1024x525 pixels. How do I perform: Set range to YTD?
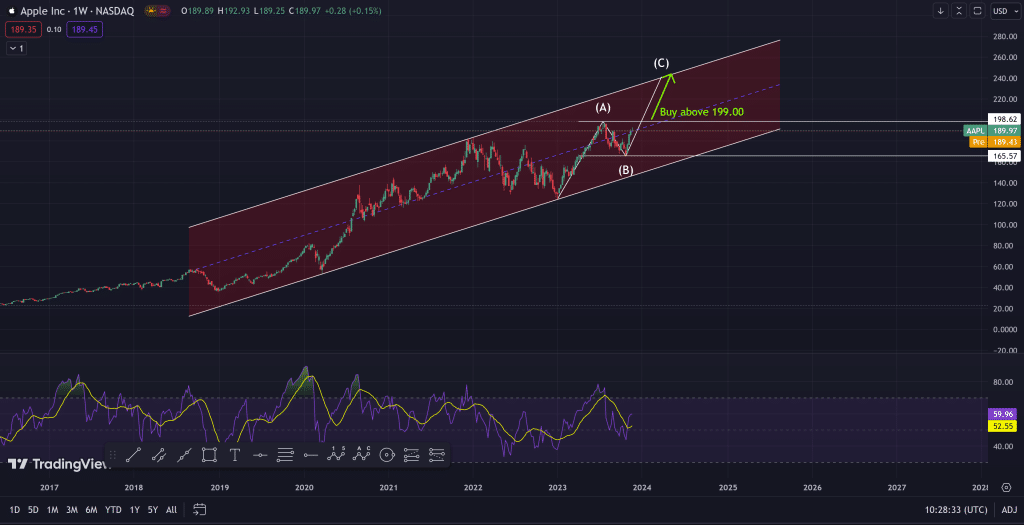click(113, 509)
